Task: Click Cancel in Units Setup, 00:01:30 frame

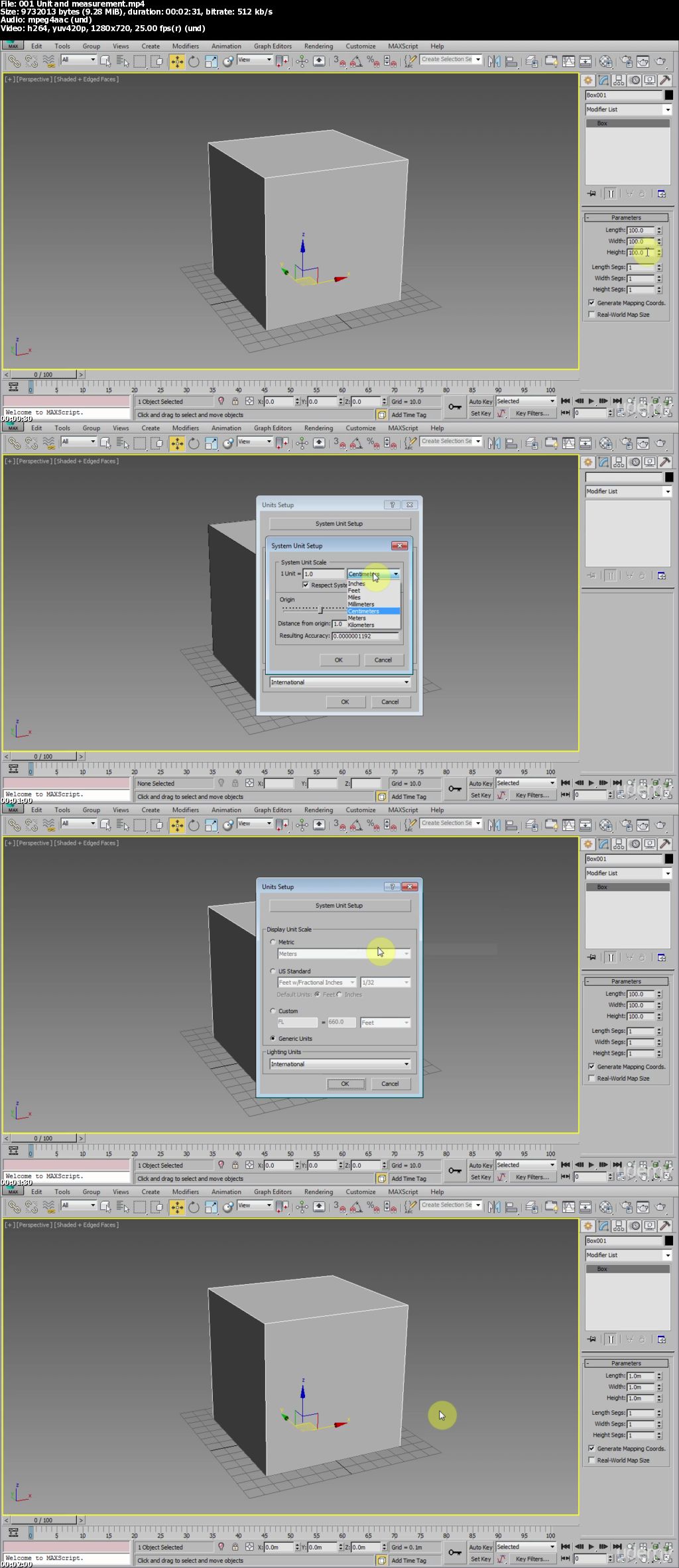Action: click(390, 1083)
